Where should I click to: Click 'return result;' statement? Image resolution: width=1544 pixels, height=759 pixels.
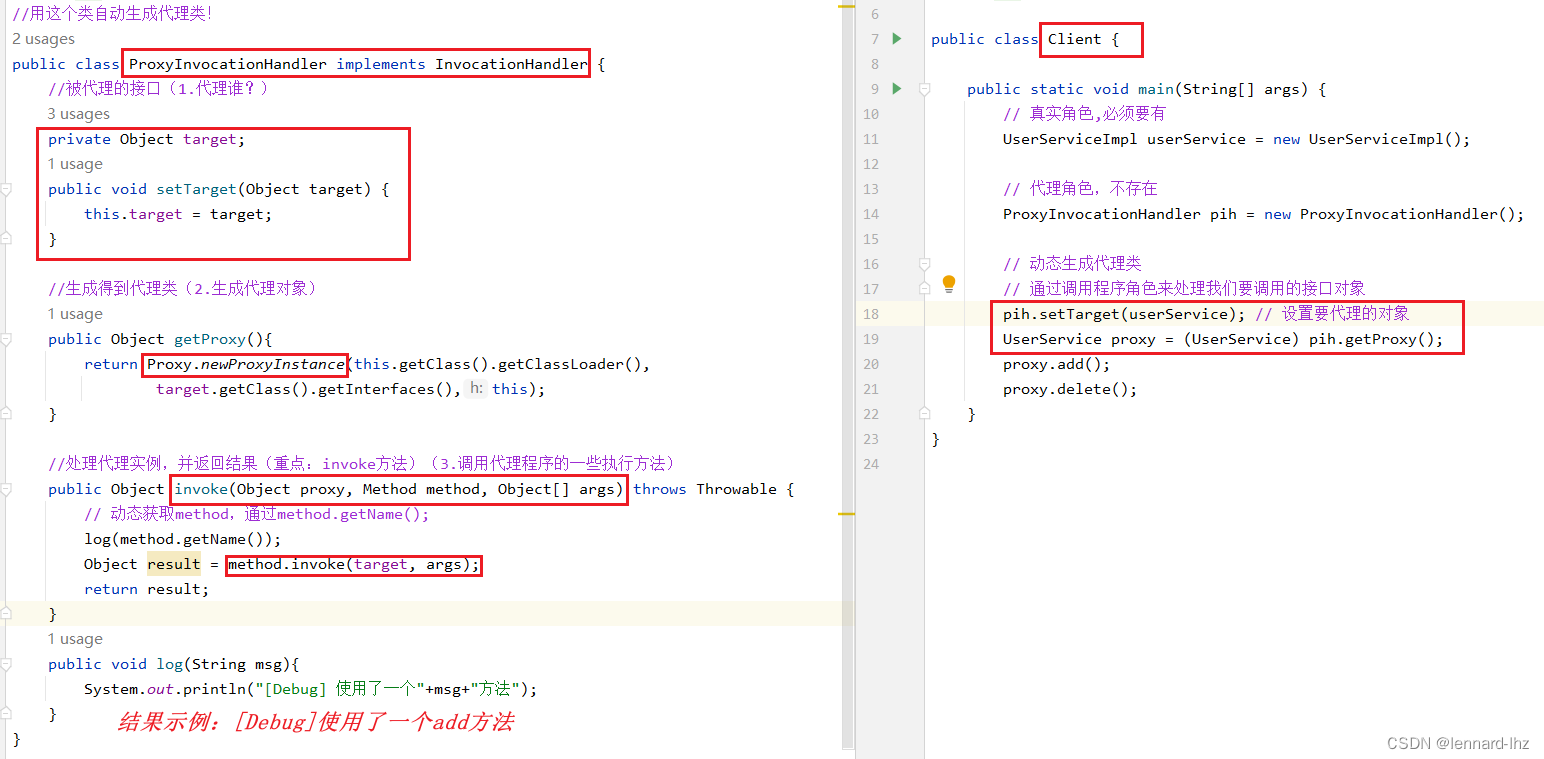click(147, 589)
